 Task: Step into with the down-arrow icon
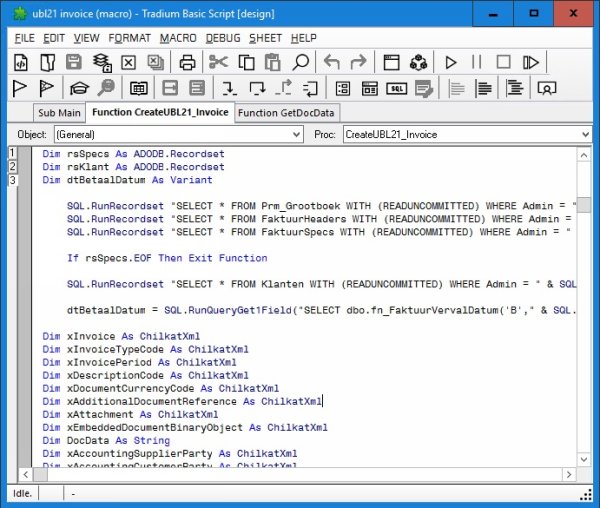(x=229, y=89)
